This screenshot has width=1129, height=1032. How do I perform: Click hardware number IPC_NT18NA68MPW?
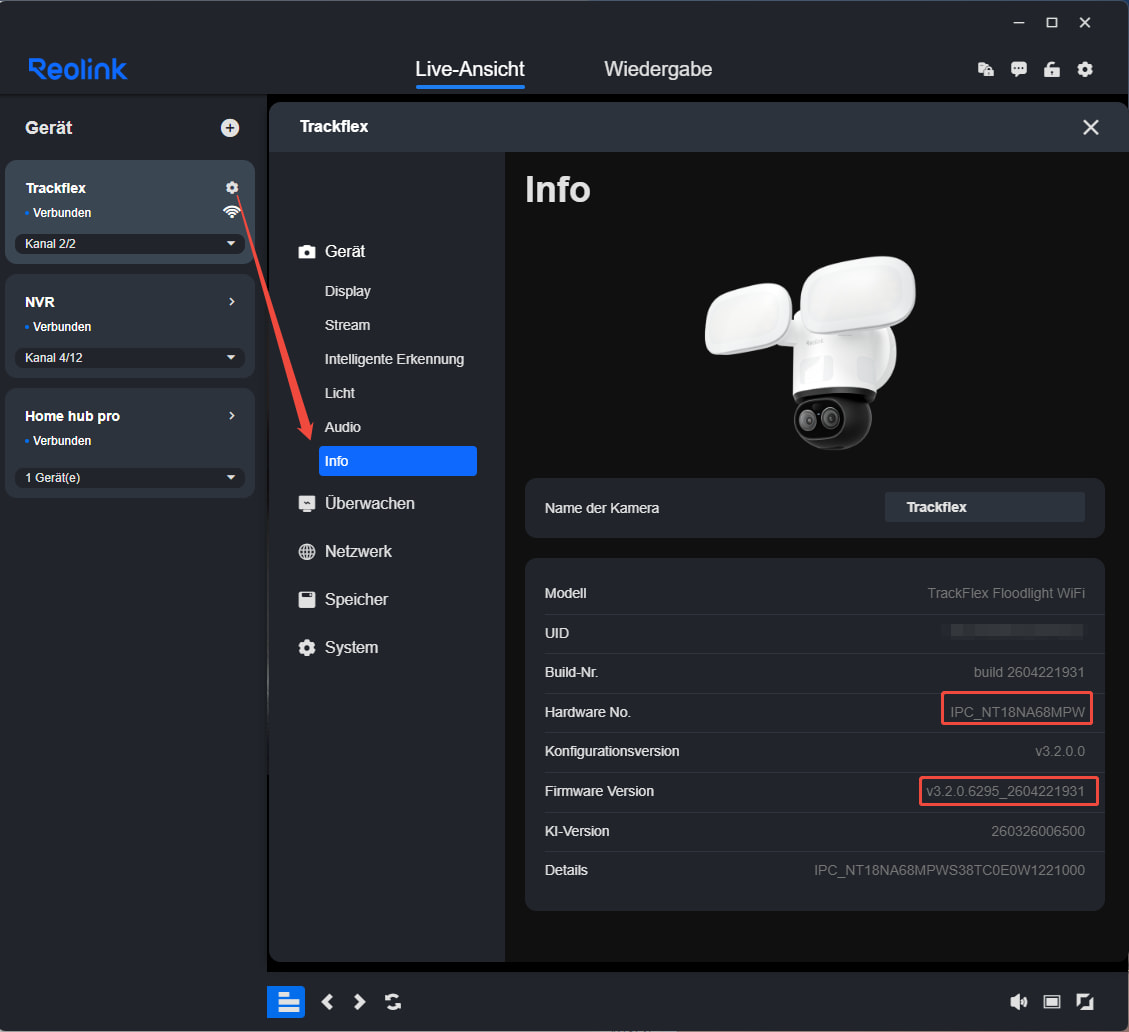click(1017, 712)
